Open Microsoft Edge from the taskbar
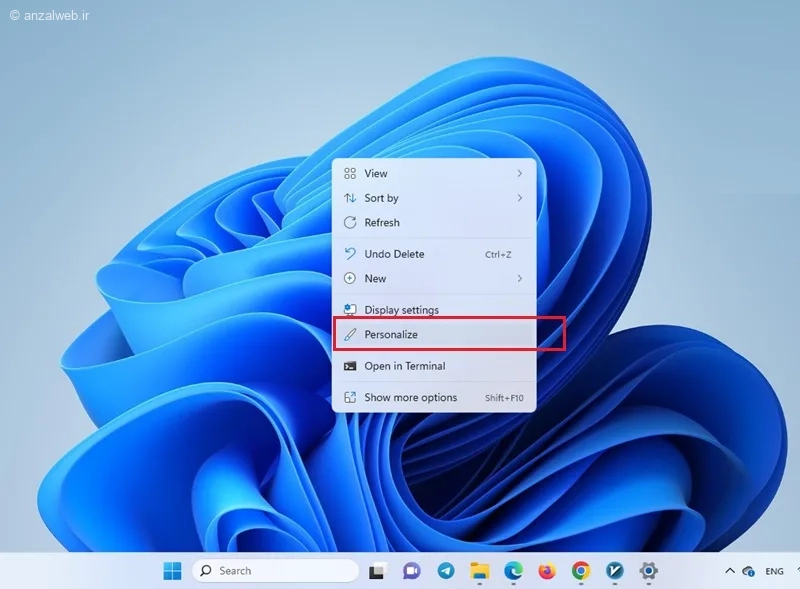 [513, 571]
